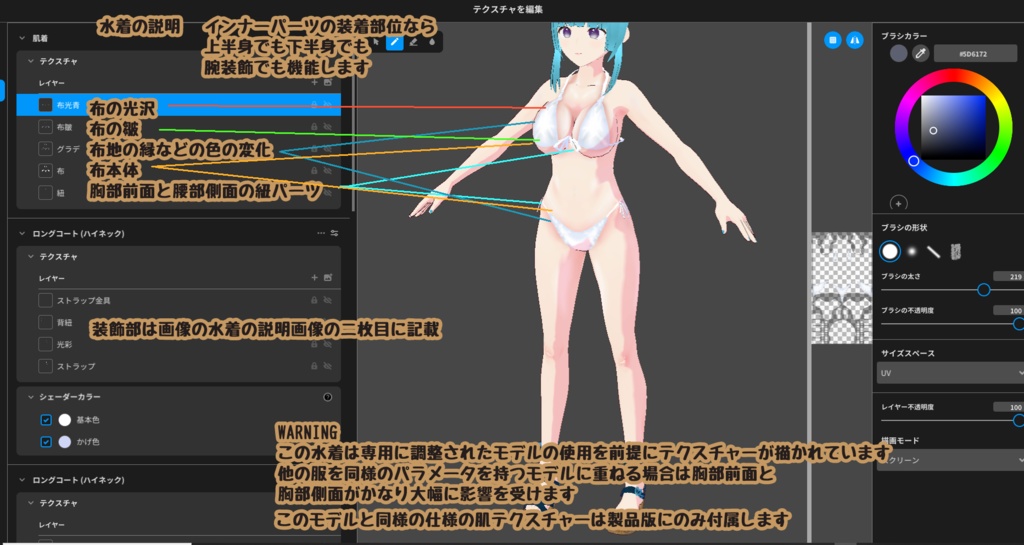Open the サイズスペース UV dropdown
Image resolution: width=1024 pixels, height=545 pixels.
click(x=950, y=373)
